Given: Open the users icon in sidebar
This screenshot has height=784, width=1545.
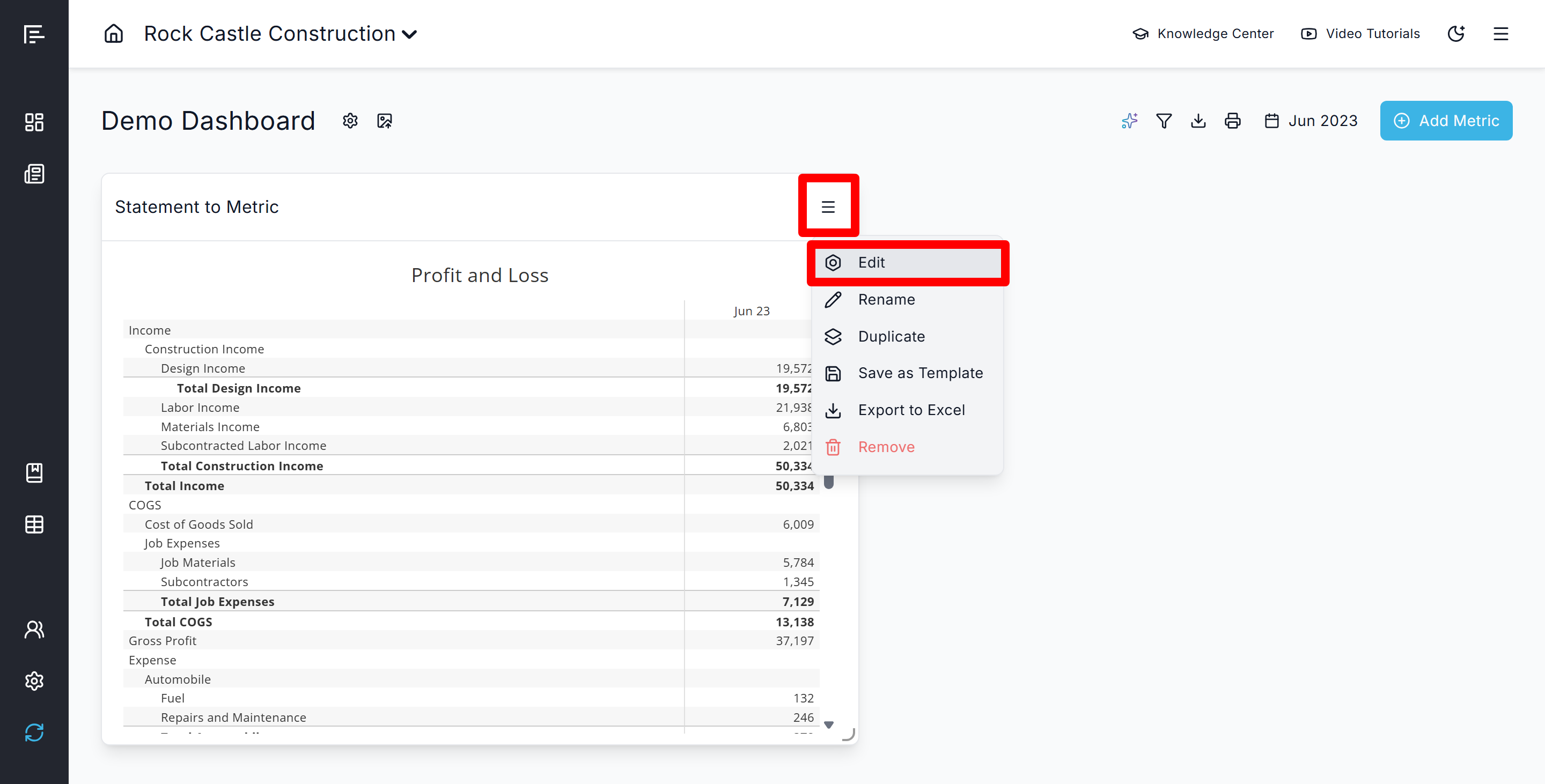Looking at the screenshot, I should (34, 630).
